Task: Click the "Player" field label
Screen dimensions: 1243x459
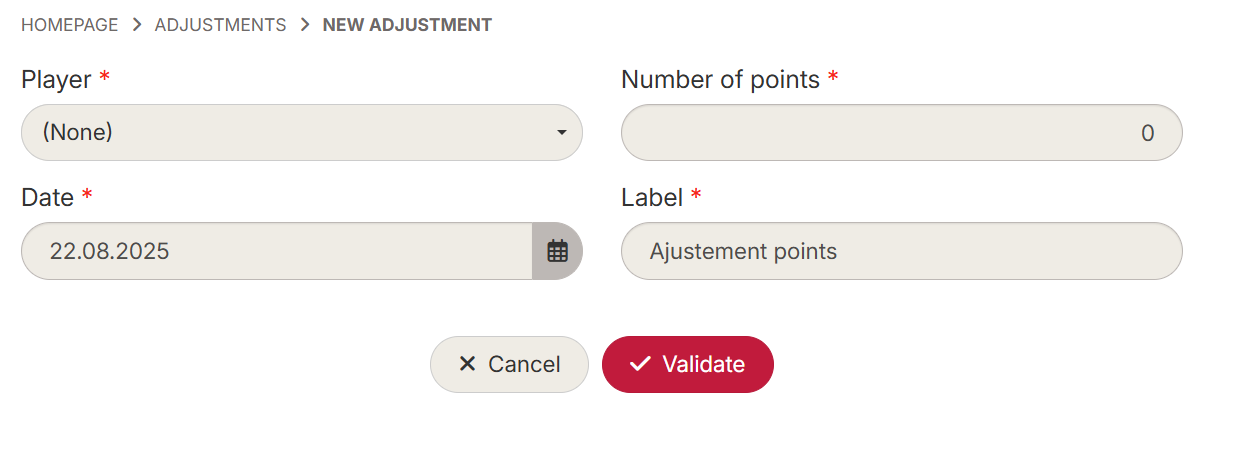Action: tap(56, 80)
